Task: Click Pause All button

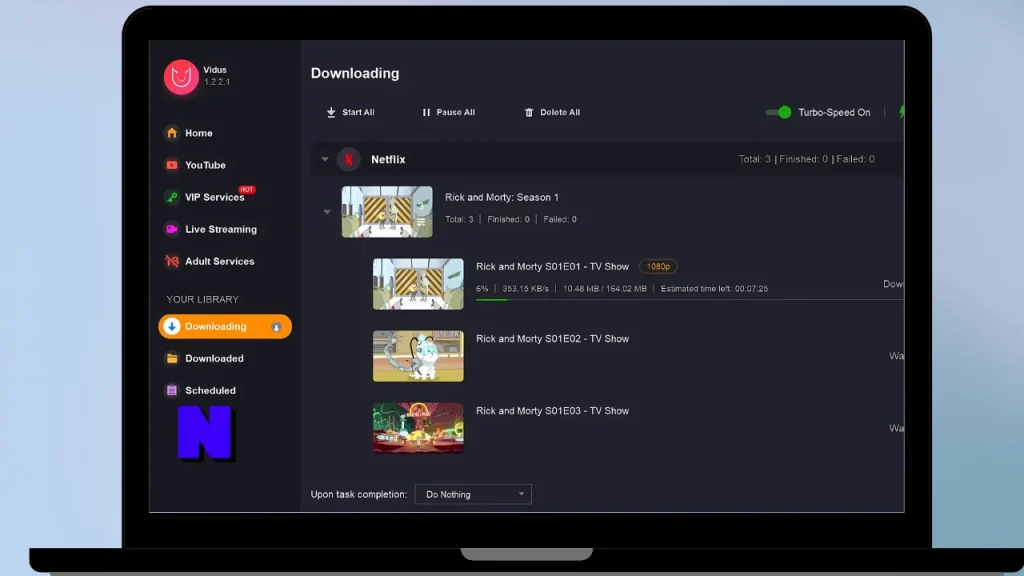Action: point(449,112)
